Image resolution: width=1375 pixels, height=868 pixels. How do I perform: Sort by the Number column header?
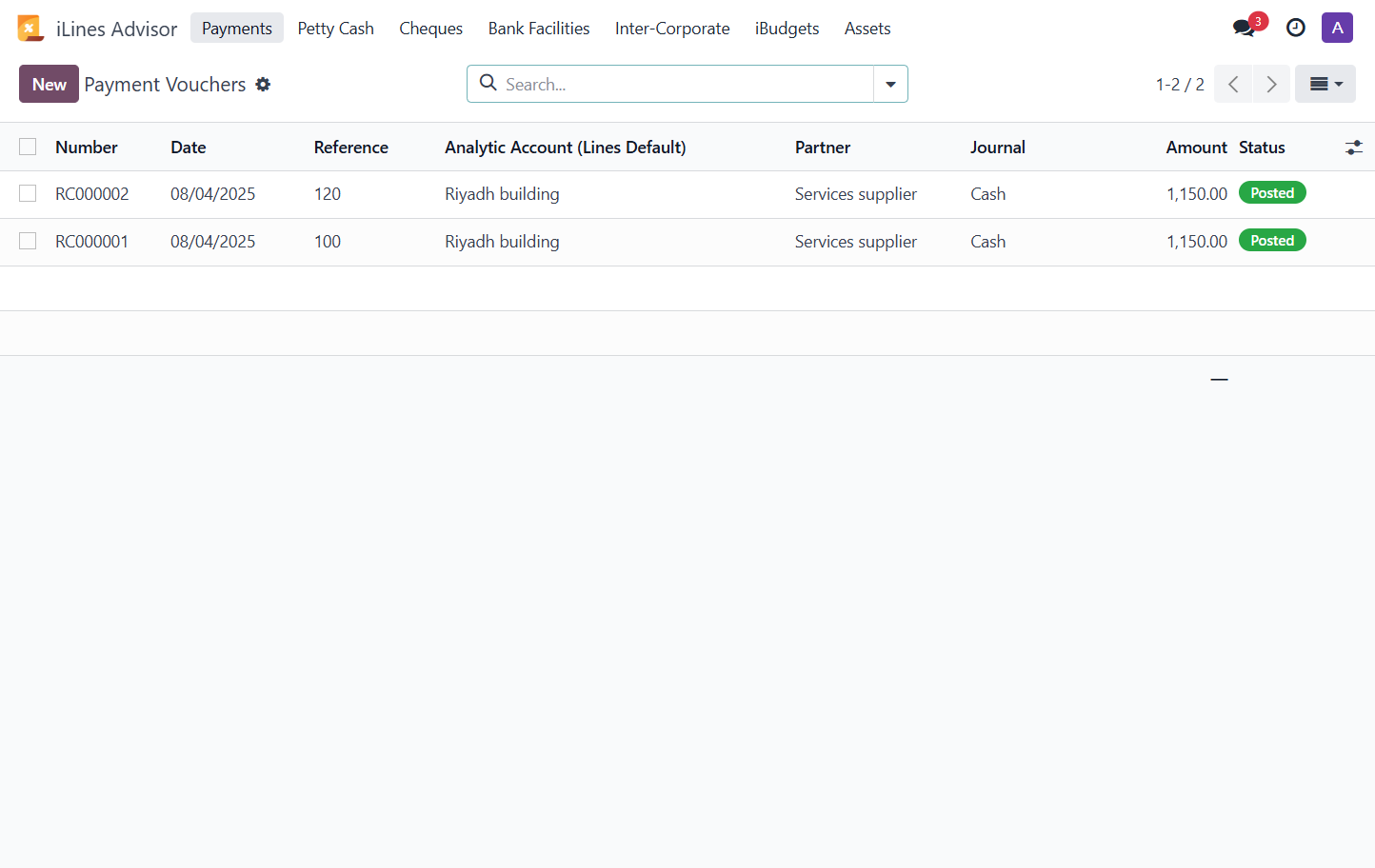[87, 147]
